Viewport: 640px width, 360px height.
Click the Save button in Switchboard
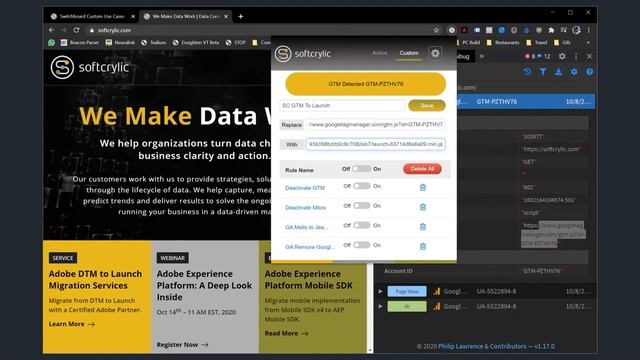coord(427,105)
